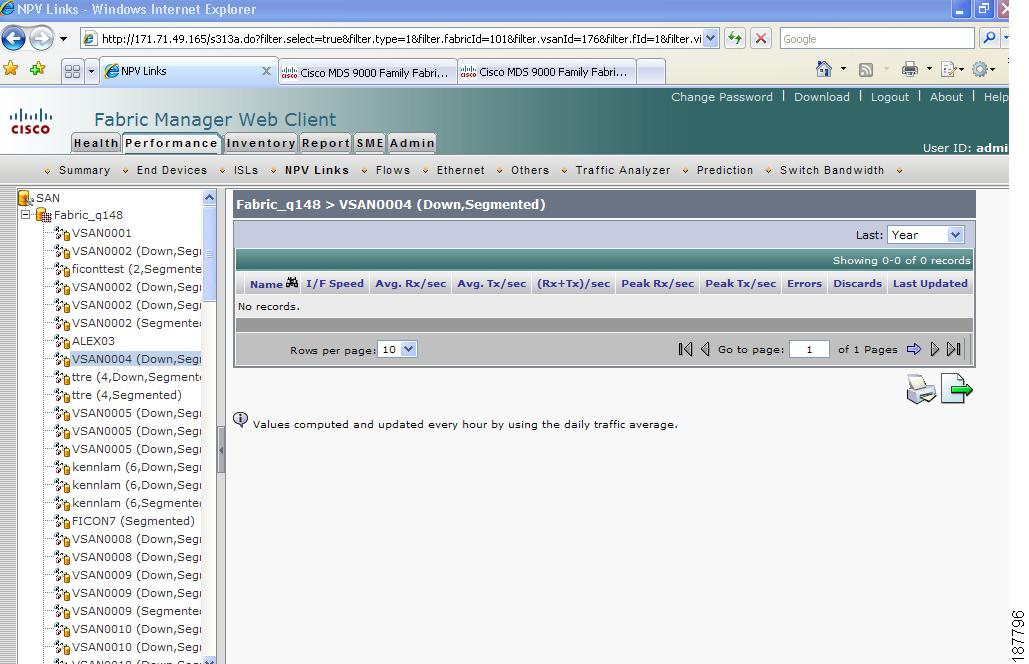Click the IE Print toolbar icon
The image size is (1029, 664).
[910, 69]
